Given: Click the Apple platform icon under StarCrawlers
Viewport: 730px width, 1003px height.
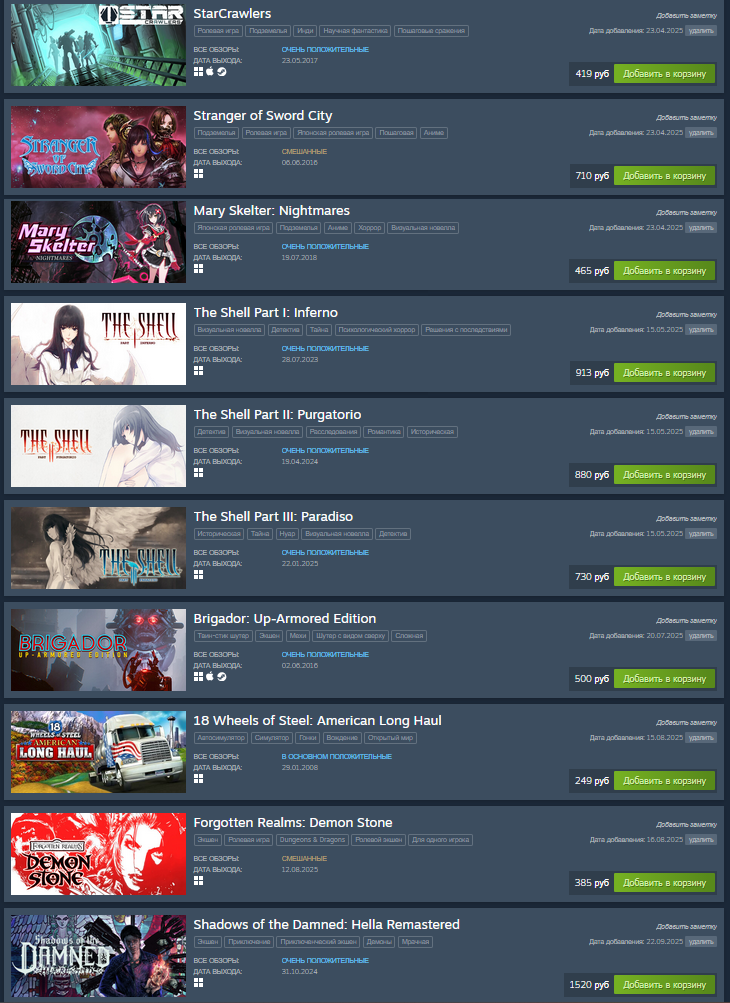Looking at the screenshot, I should [210, 72].
